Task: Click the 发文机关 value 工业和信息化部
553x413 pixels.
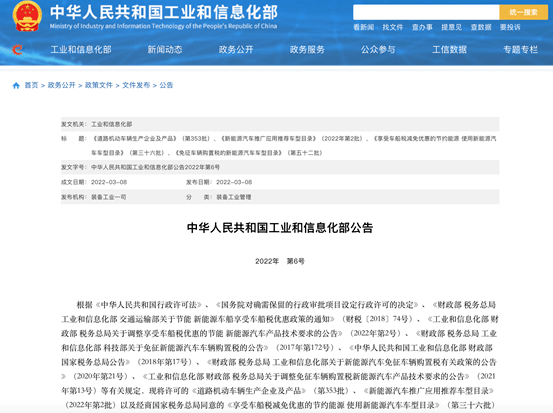Action: point(111,124)
